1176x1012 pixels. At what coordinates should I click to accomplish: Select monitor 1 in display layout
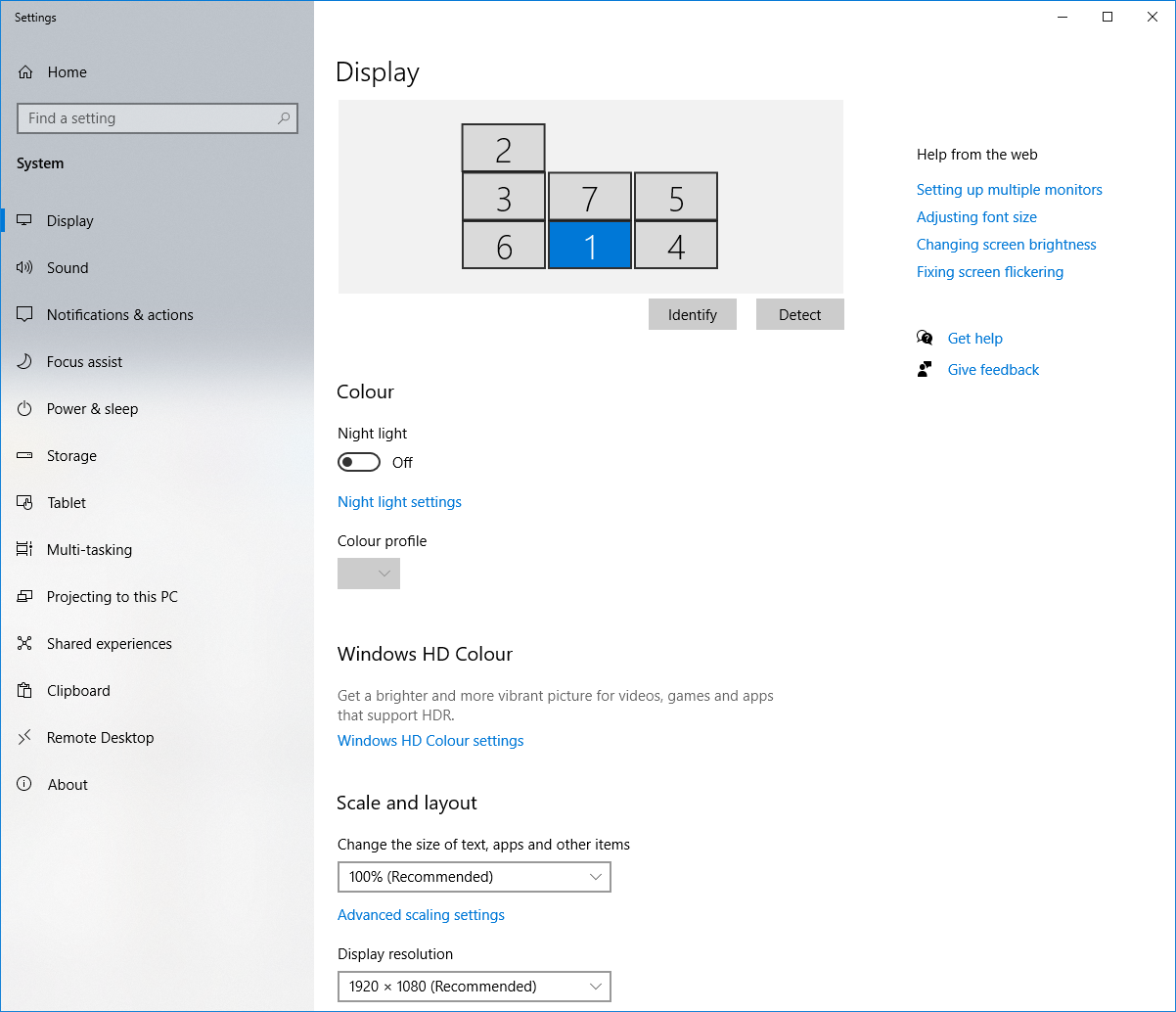590,245
